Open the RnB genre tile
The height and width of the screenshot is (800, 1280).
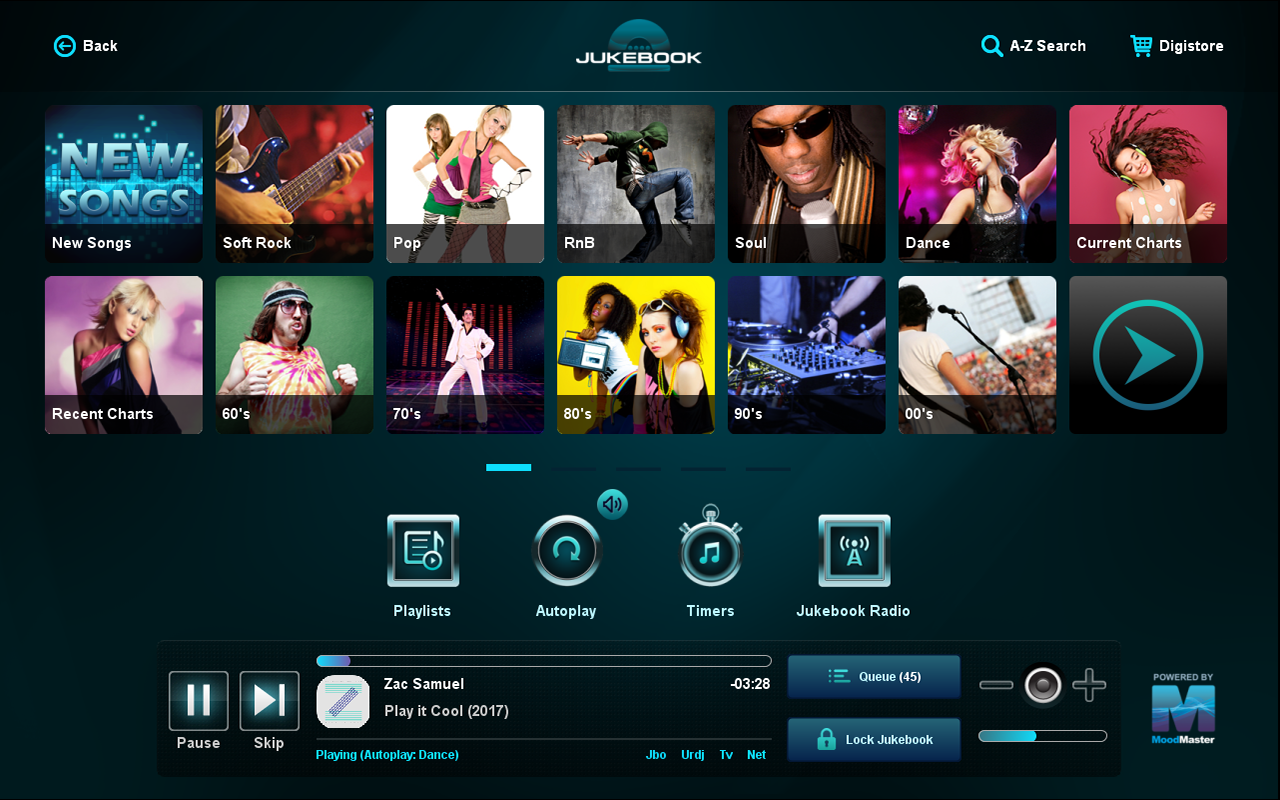(x=636, y=184)
